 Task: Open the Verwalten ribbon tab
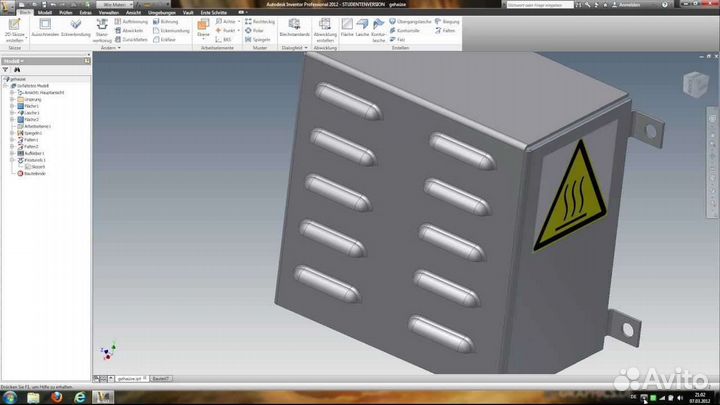(110, 12)
